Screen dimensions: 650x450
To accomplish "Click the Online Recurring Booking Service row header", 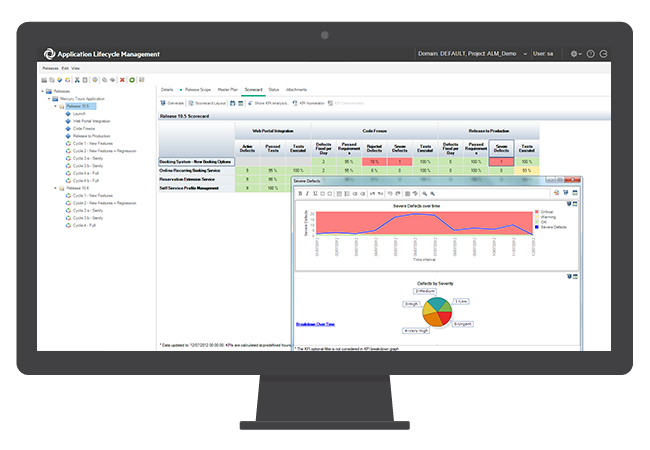I will (x=196, y=170).
